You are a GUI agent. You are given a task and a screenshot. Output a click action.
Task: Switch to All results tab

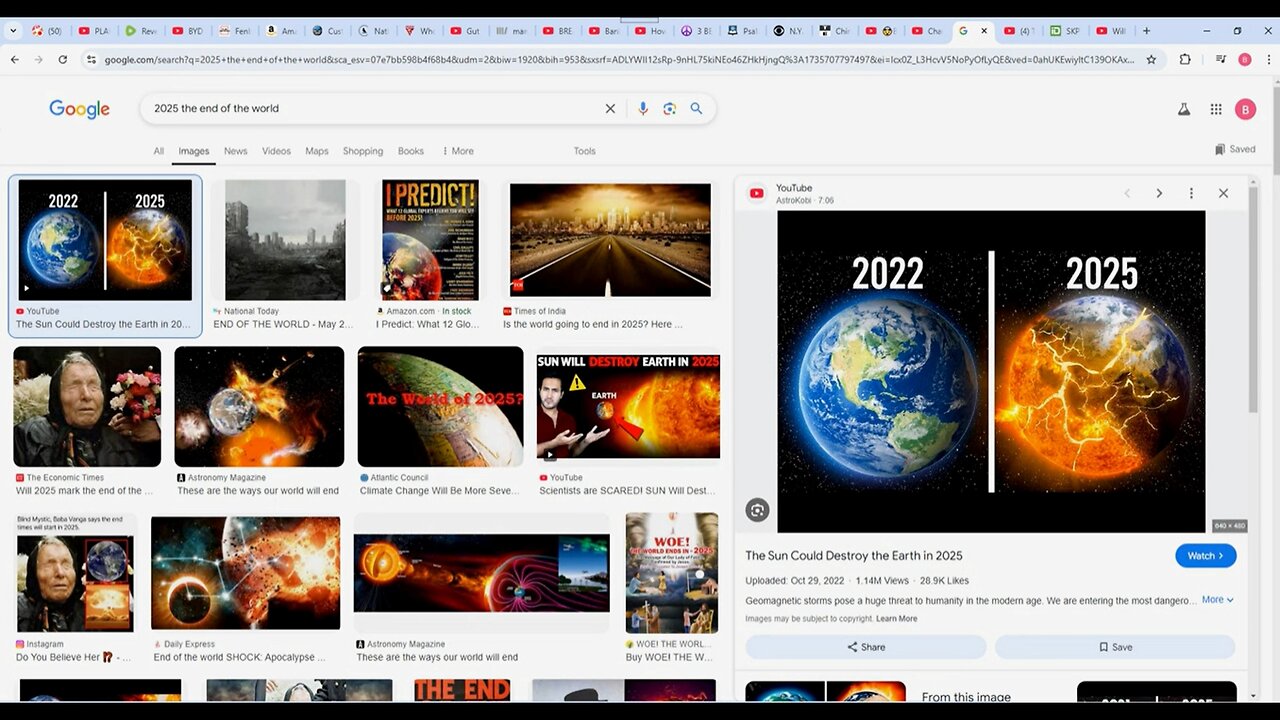coord(158,151)
